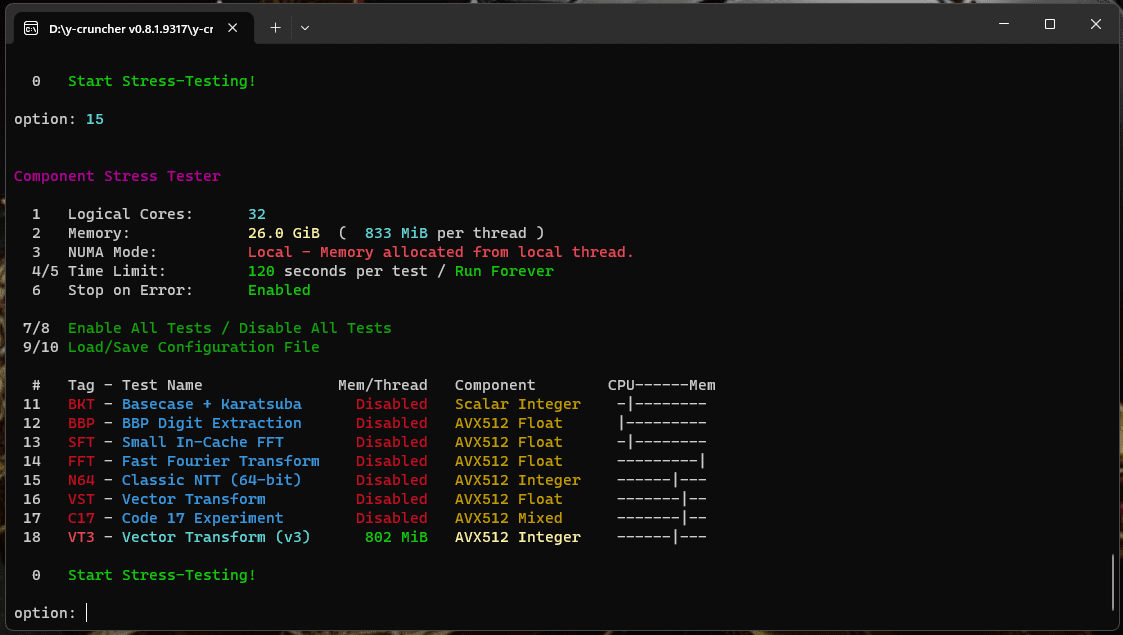Click the '802 MiB' Mem/Thread value

396,537
